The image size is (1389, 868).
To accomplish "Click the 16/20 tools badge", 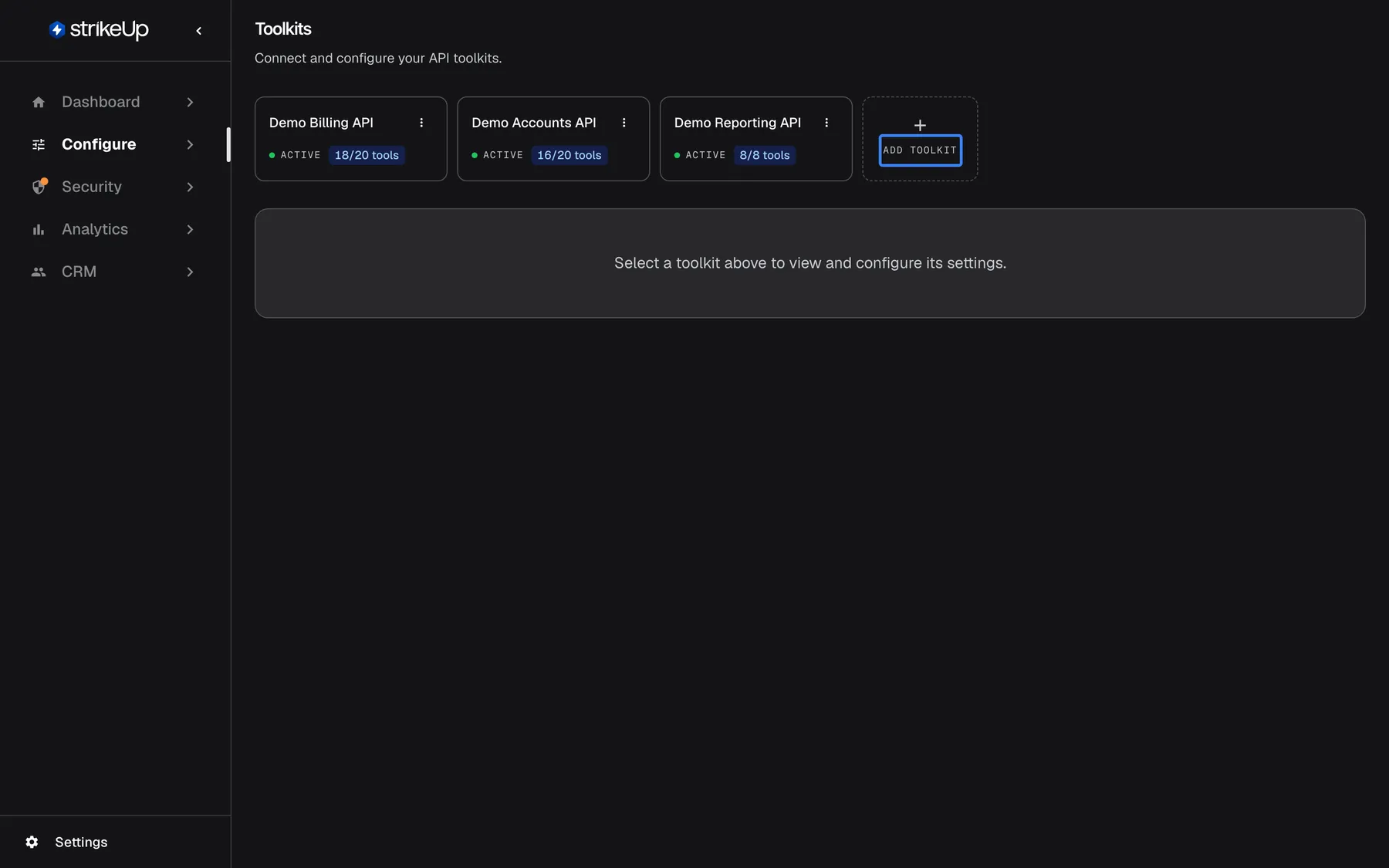I will coord(569,155).
